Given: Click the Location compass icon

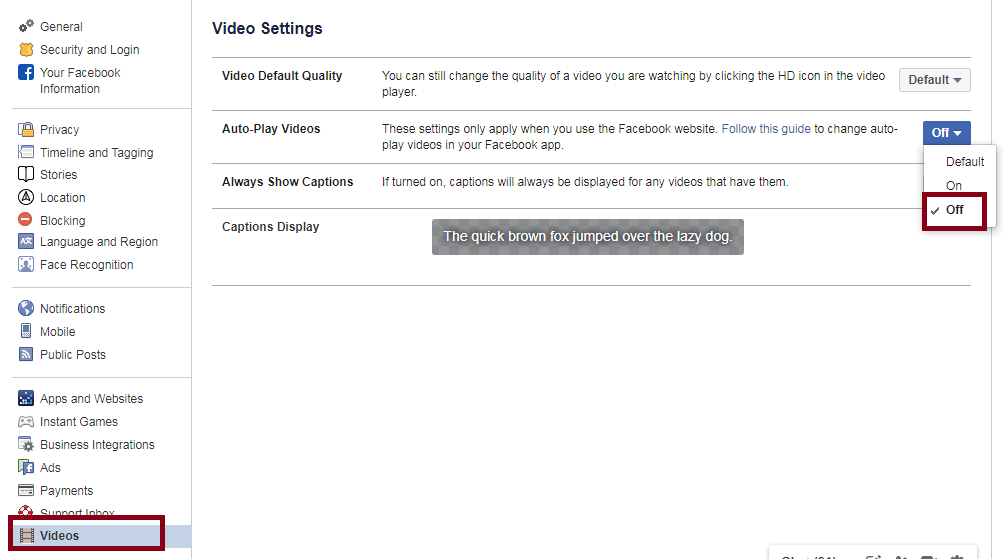Looking at the screenshot, I should point(26,197).
